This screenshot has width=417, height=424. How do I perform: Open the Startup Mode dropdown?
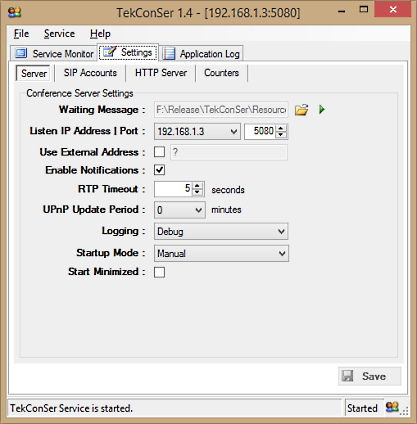(x=221, y=253)
